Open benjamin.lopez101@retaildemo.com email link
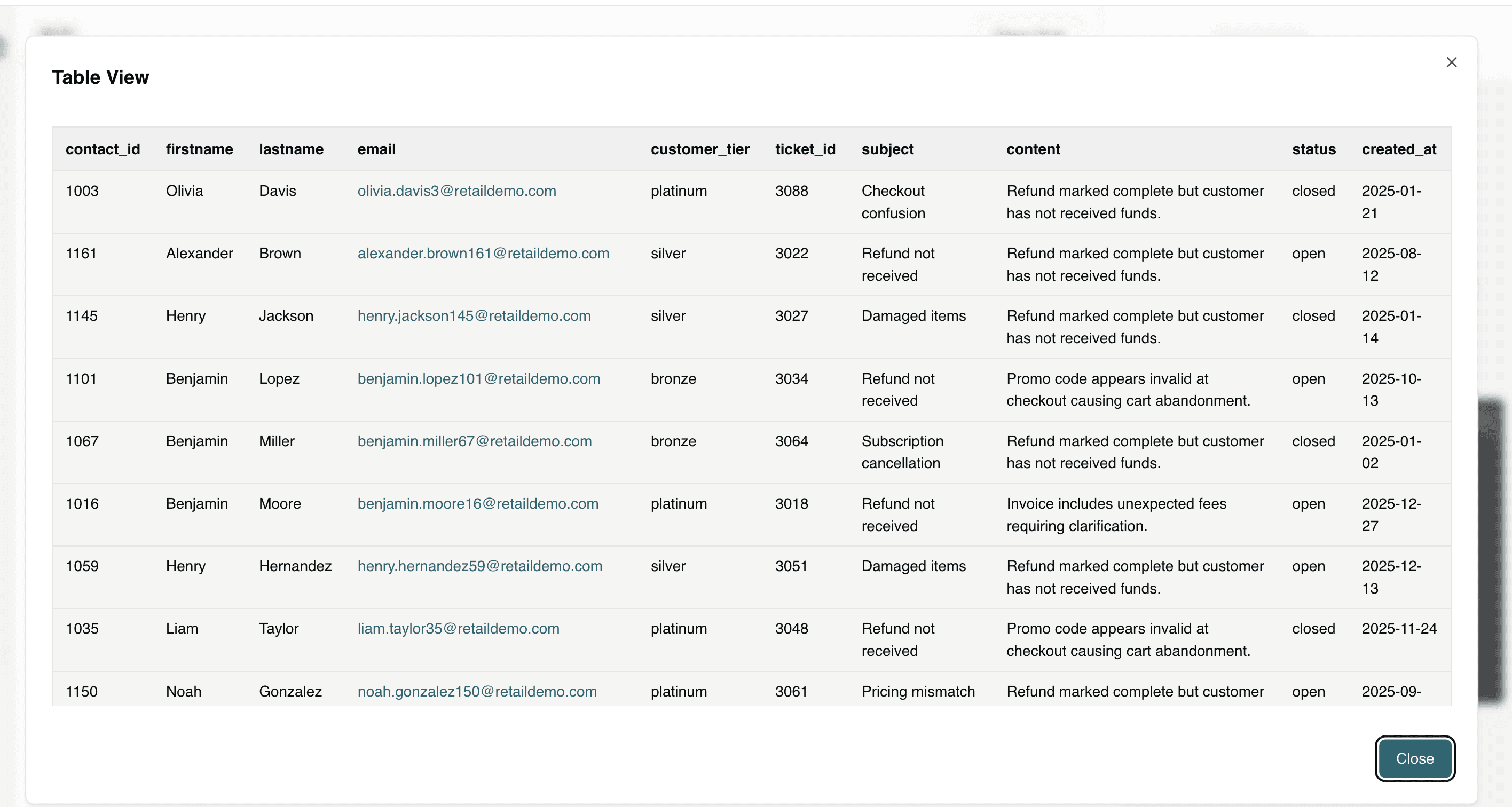The height and width of the screenshot is (807, 1512). [478, 378]
